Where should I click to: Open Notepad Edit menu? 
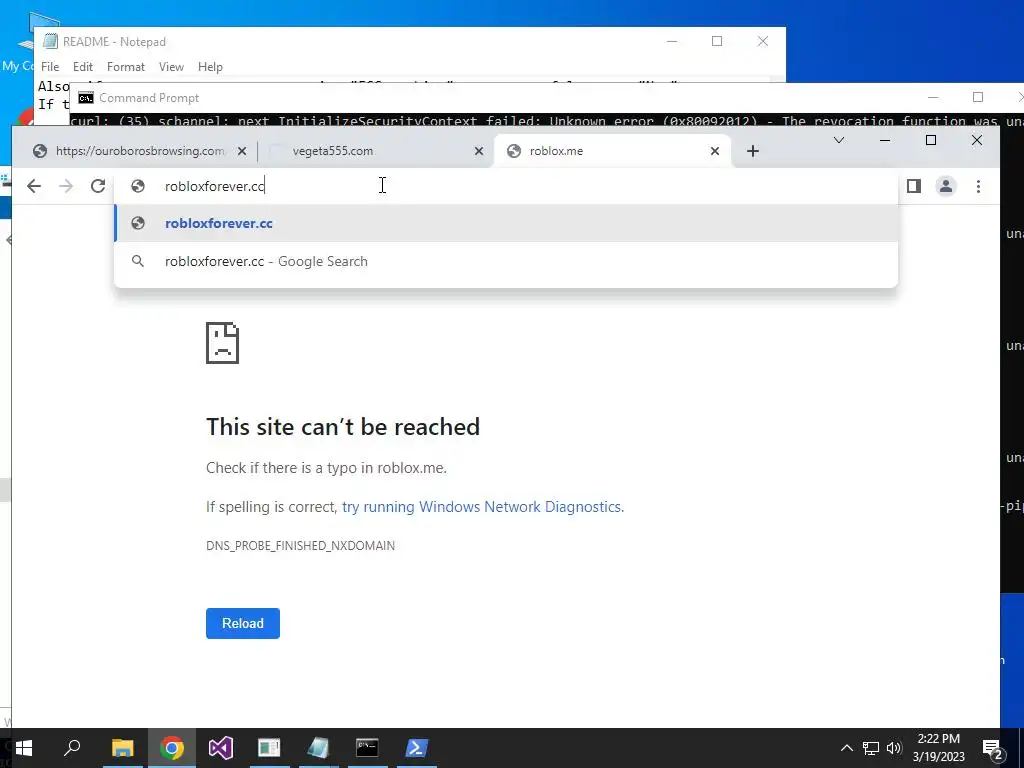coord(82,67)
